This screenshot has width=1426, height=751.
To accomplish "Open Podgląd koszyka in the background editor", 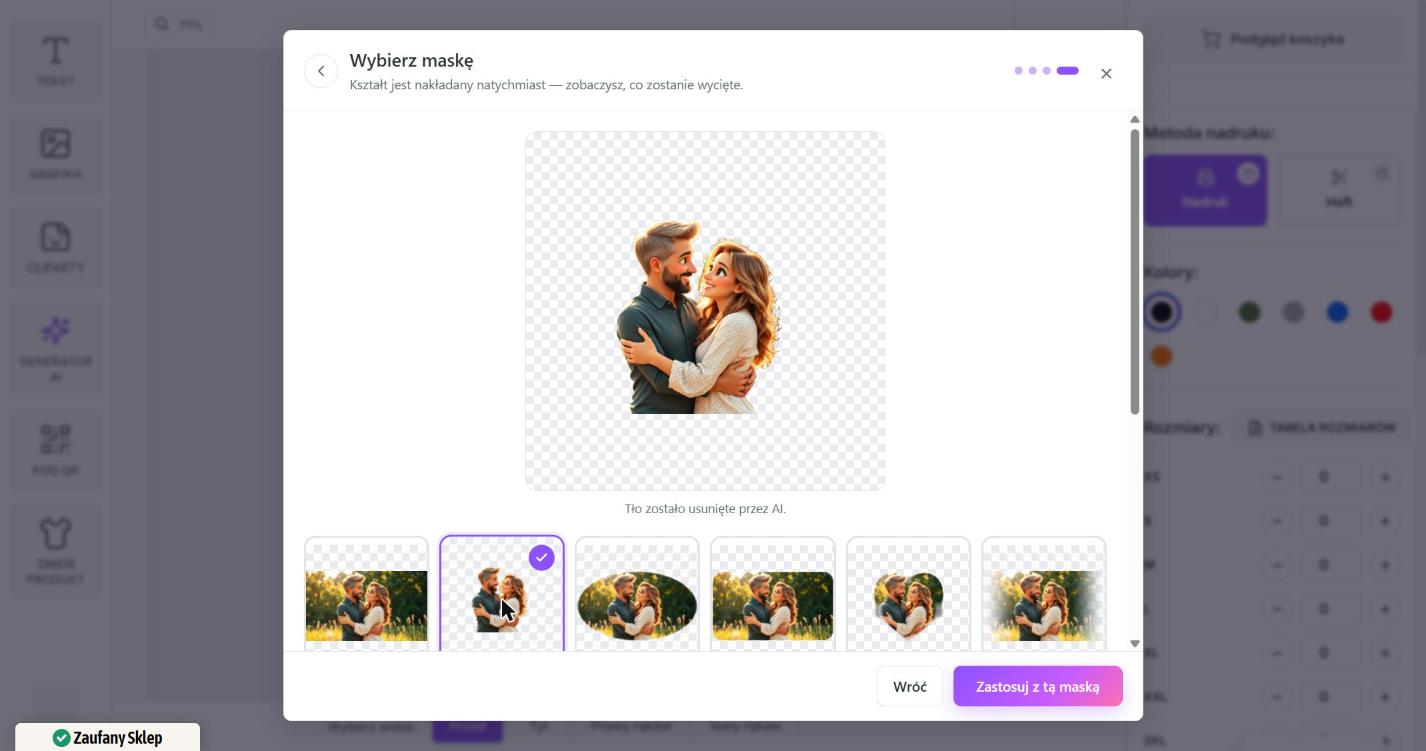I will coord(1273,39).
